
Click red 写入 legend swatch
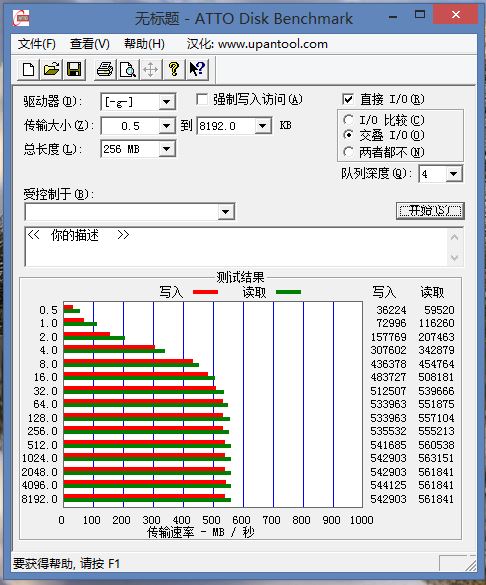(x=205, y=292)
